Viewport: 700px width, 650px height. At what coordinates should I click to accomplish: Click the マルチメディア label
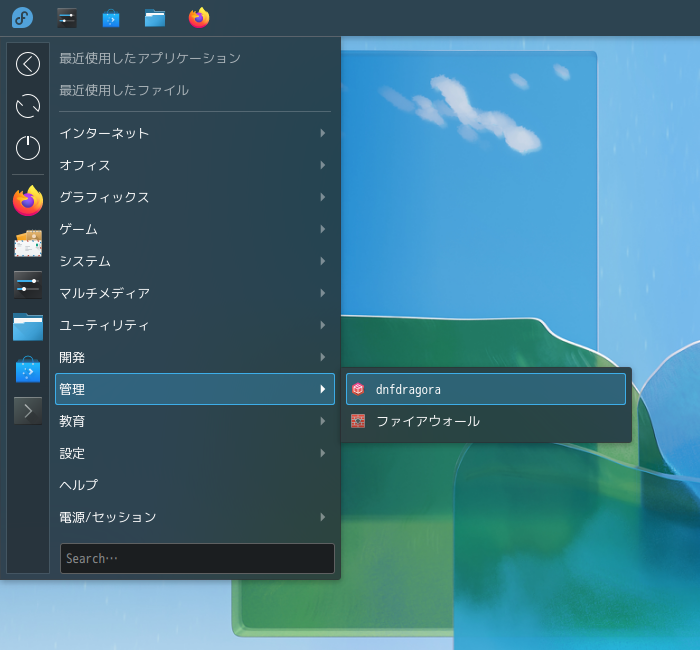(x=104, y=293)
